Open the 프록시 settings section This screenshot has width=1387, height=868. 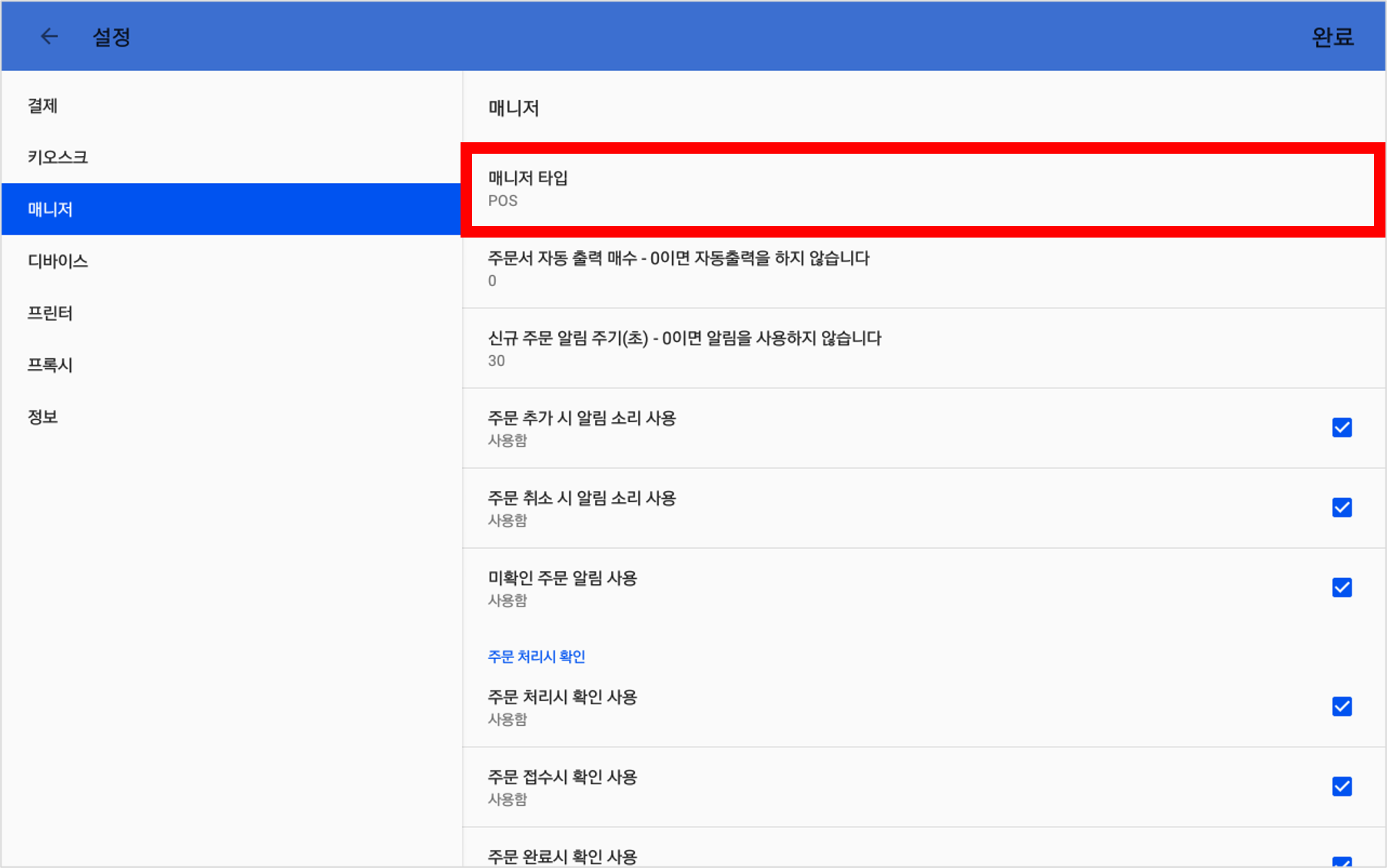[231, 364]
